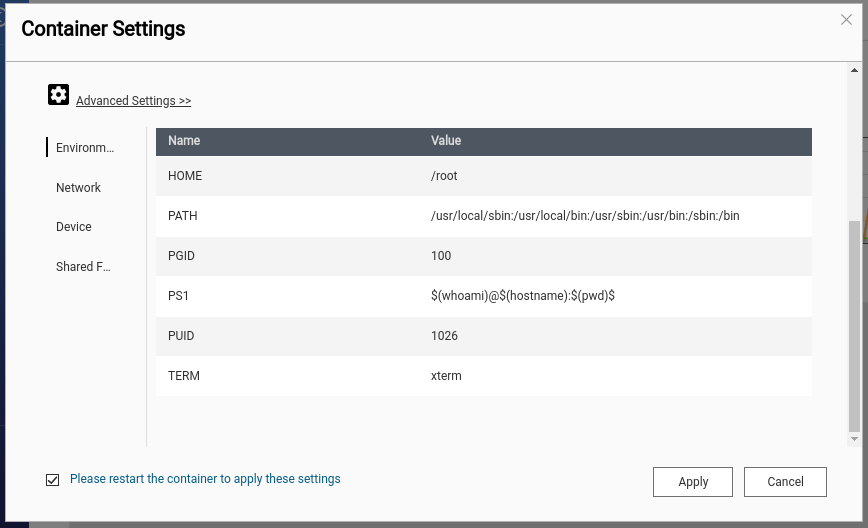The width and height of the screenshot is (868, 528).
Task: Select the PGID value 100
Action: 441,256
